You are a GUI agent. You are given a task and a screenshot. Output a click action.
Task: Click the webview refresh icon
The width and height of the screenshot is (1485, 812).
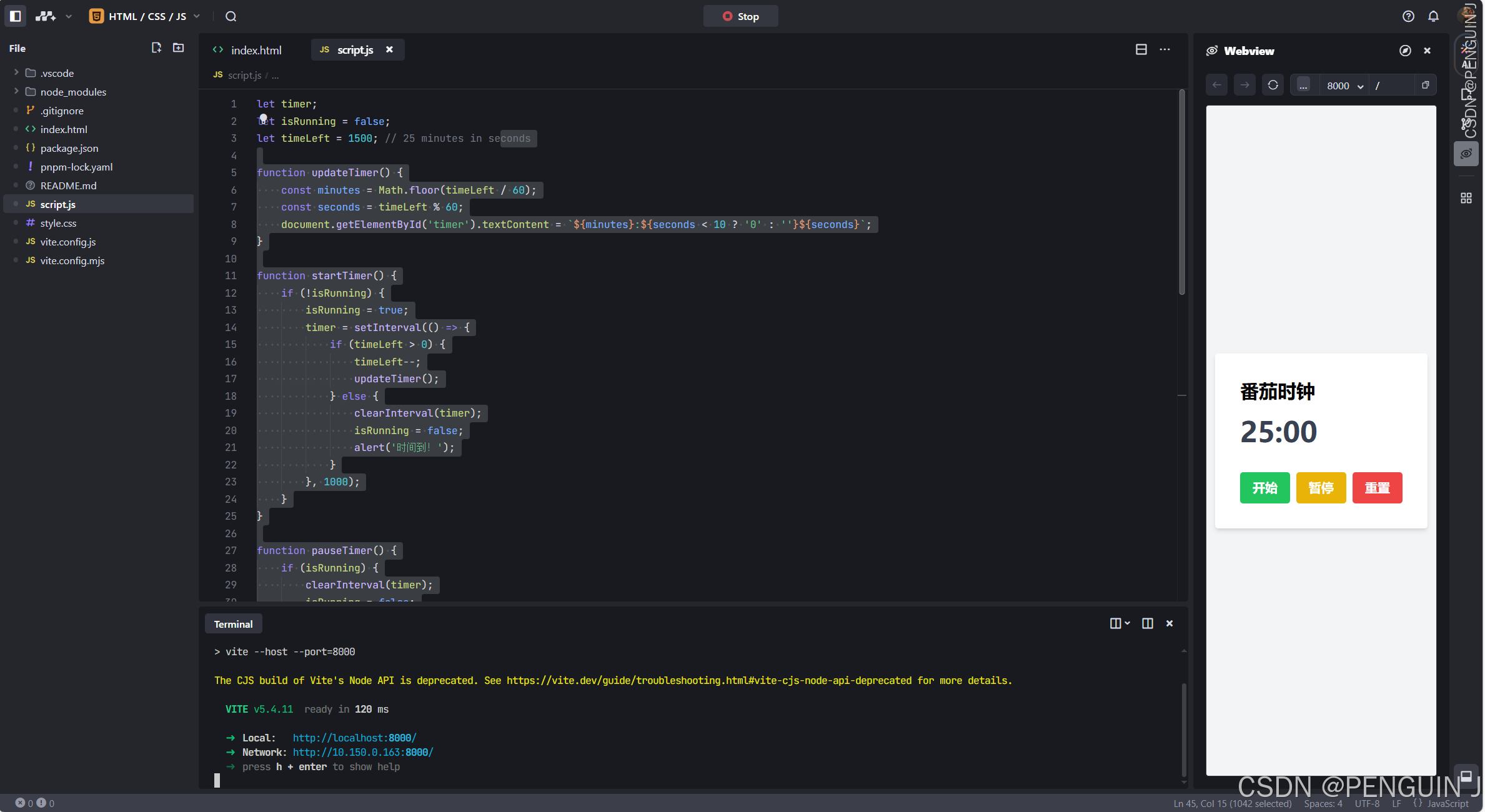[x=1273, y=86]
